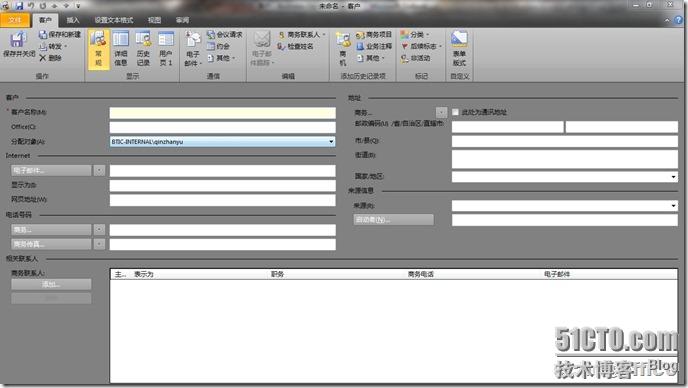Image resolution: width=688 pixels, height=388 pixels.
Task: Click the 街道 (Street) text box
Action: tap(565, 159)
